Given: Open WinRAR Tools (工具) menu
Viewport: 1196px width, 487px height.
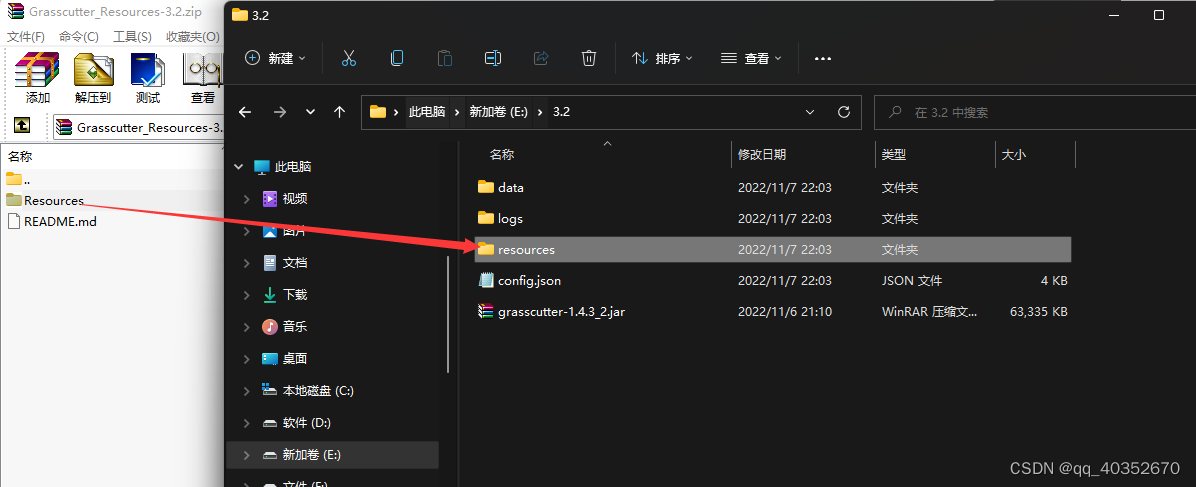Looking at the screenshot, I should 132,37.
